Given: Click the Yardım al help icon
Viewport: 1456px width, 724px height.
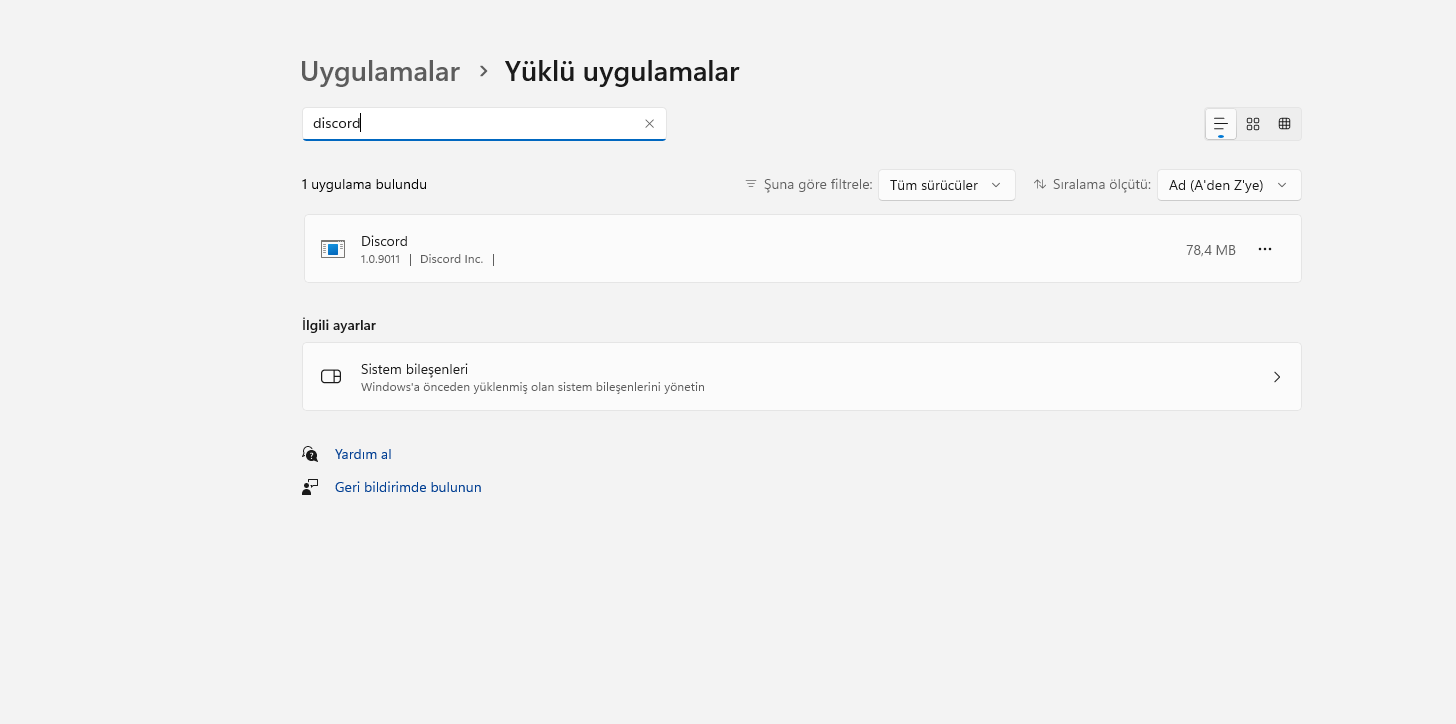Looking at the screenshot, I should (310, 454).
